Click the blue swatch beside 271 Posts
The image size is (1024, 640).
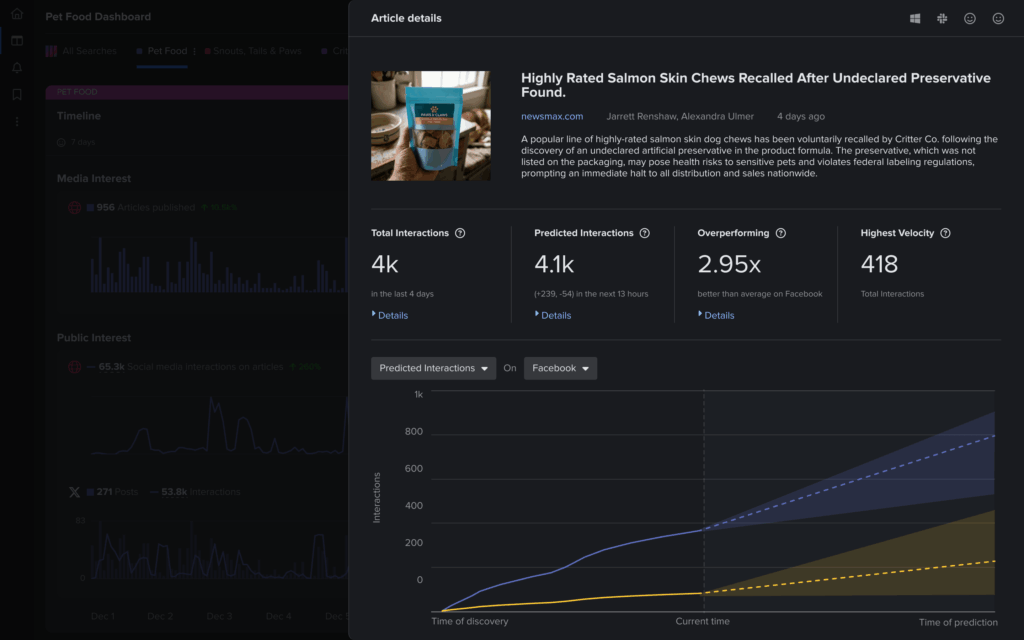pyautogui.click(x=90, y=492)
